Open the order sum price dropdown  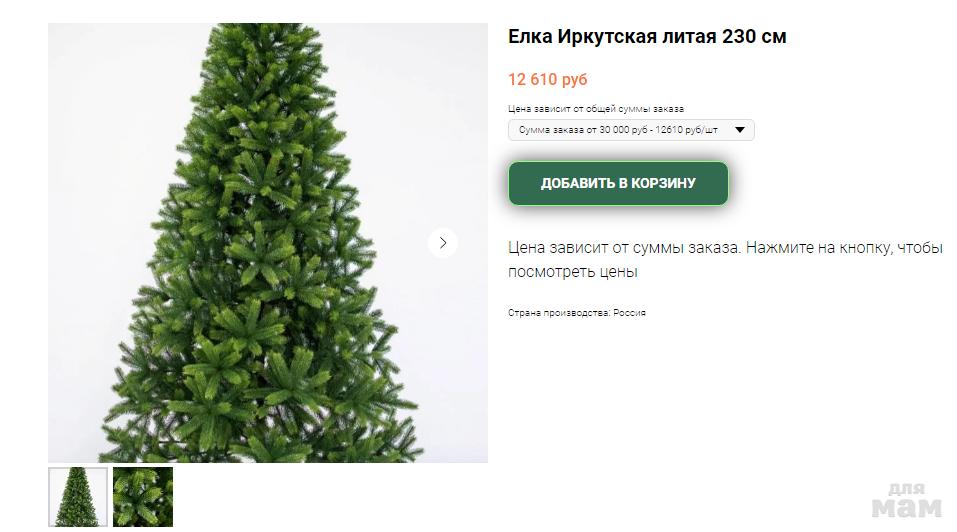pyautogui.click(x=631, y=130)
